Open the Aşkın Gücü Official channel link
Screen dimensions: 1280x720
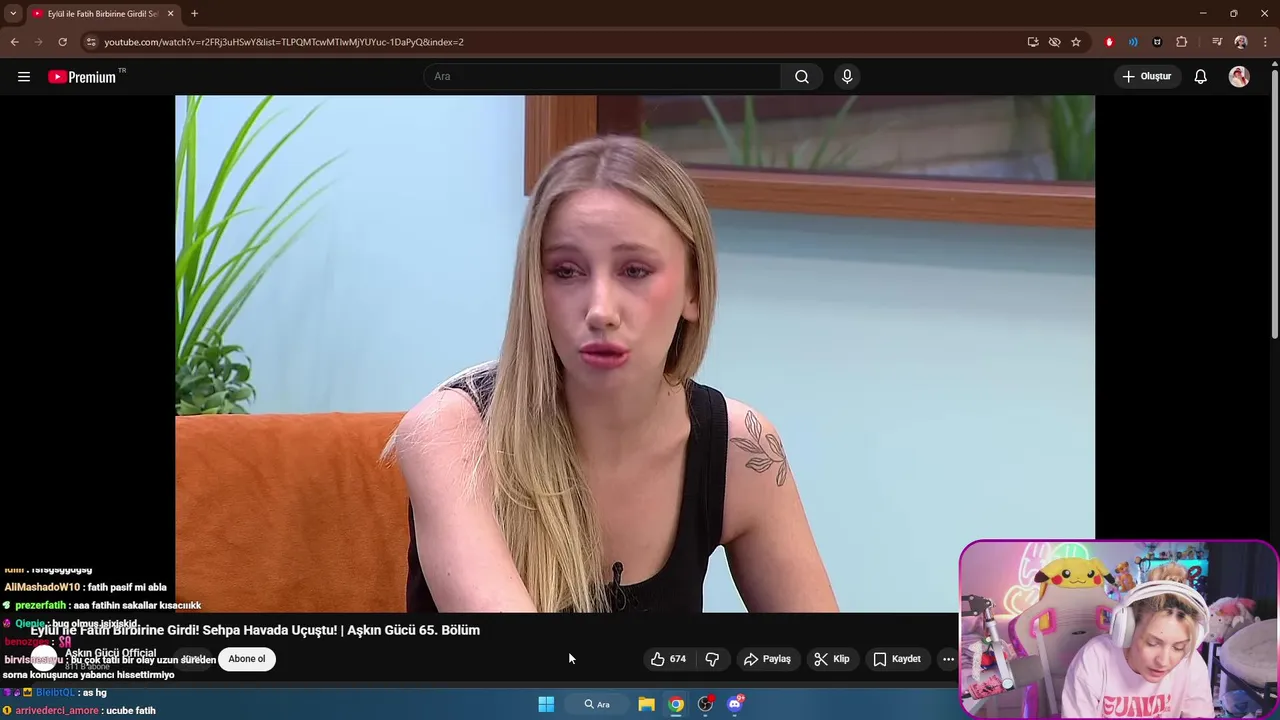110,653
